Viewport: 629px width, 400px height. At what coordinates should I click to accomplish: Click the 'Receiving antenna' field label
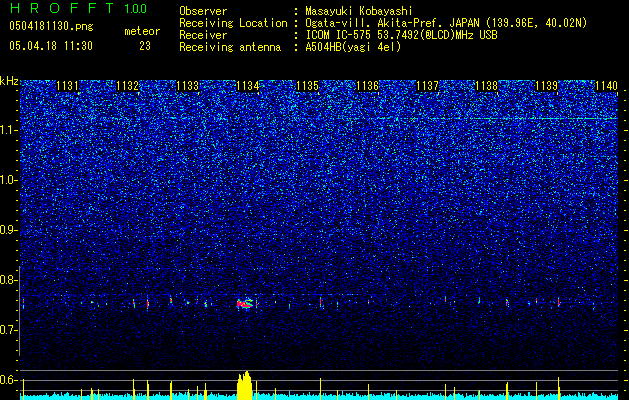coord(230,47)
